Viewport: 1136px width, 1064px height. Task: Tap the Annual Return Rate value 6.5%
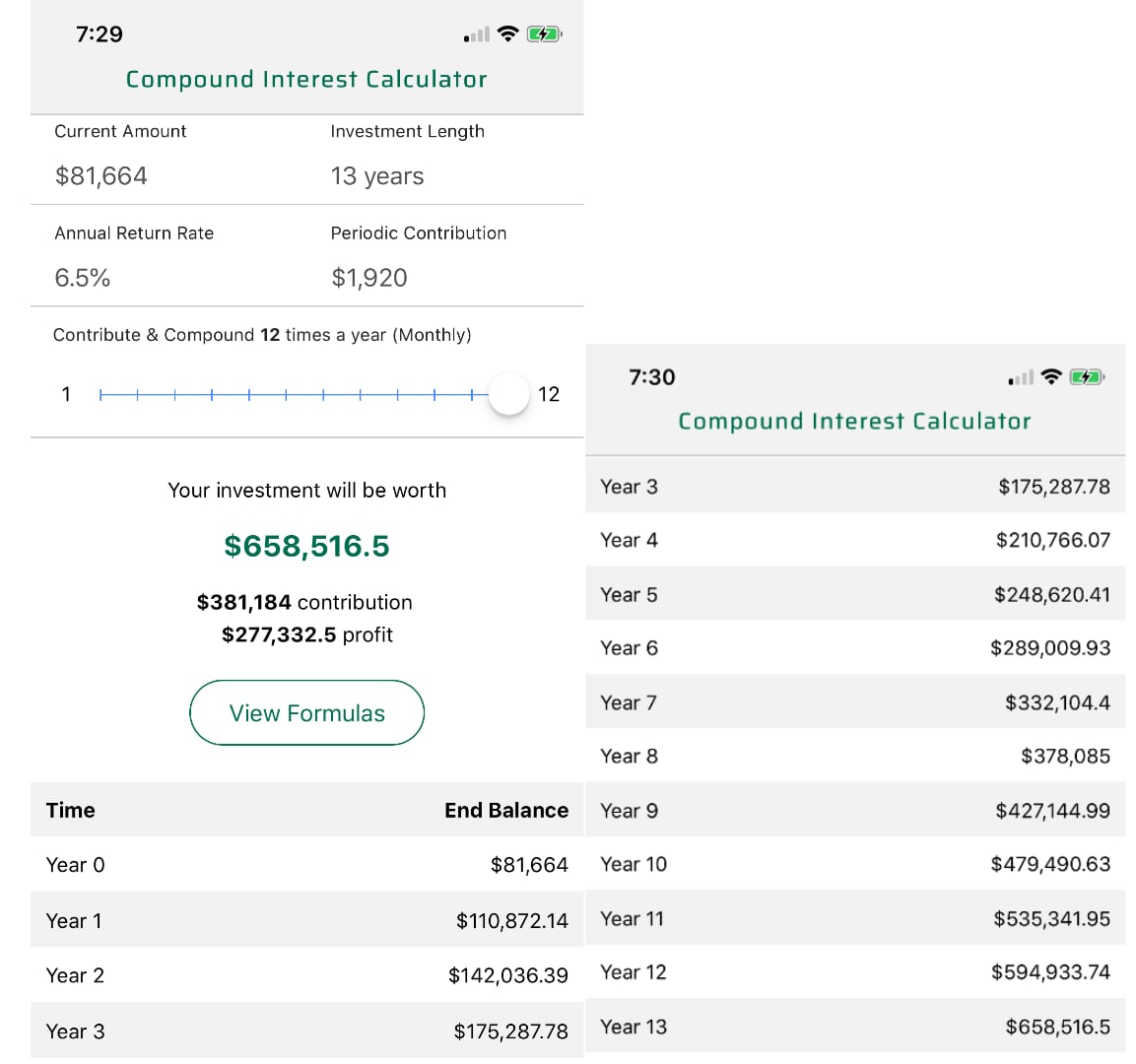click(83, 278)
